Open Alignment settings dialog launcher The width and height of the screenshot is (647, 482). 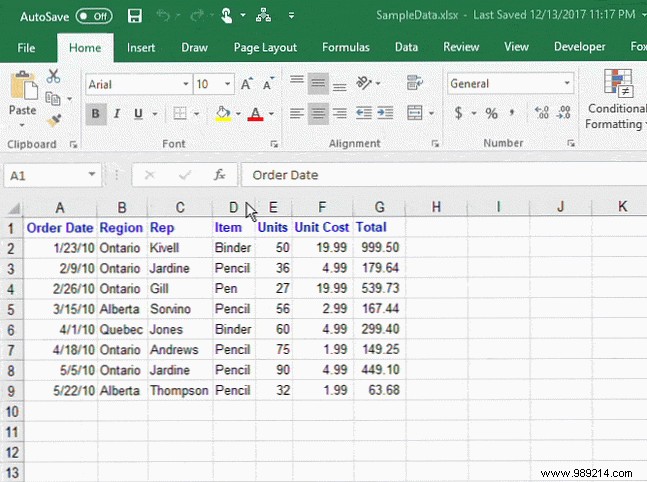[x=435, y=143]
